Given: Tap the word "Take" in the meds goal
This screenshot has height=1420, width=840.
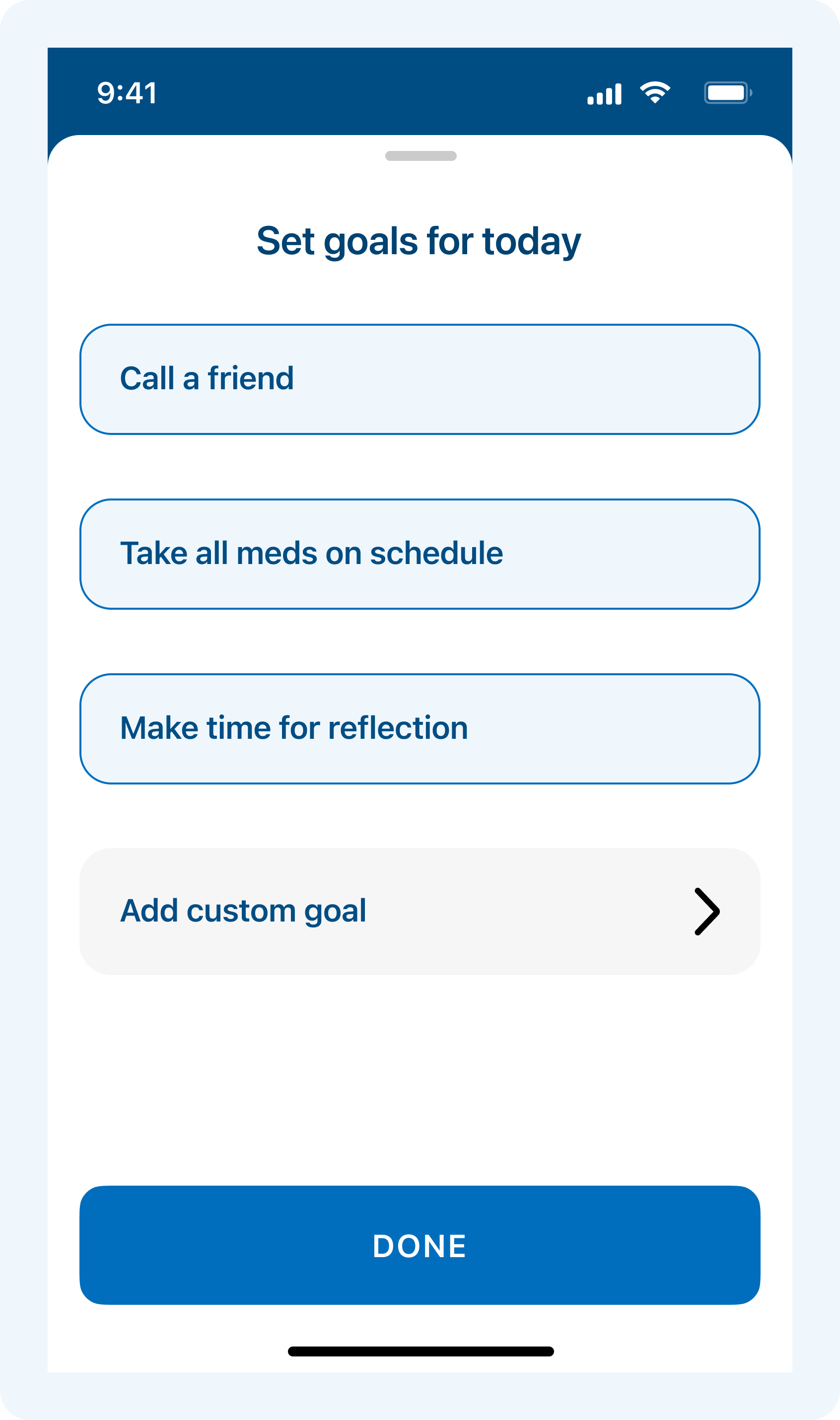Looking at the screenshot, I should point(153,553).
